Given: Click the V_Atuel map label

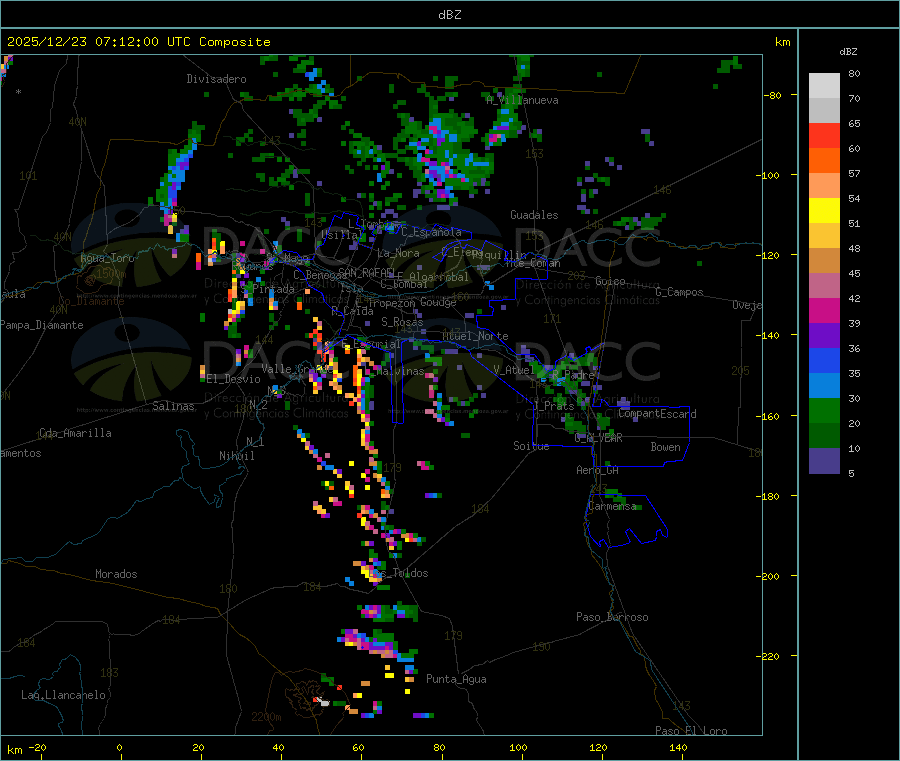Looking at the screenshot, I should [x=514, y=370].
